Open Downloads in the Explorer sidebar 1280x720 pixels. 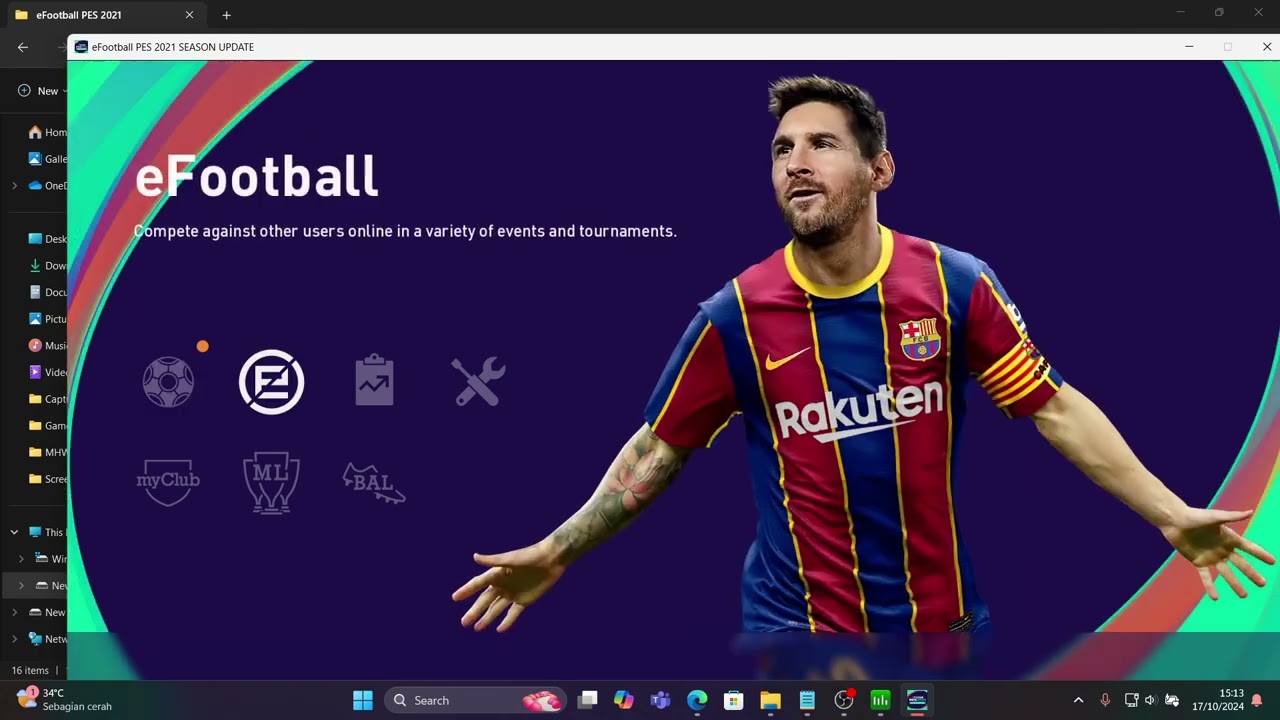click(x=48, y=266)
